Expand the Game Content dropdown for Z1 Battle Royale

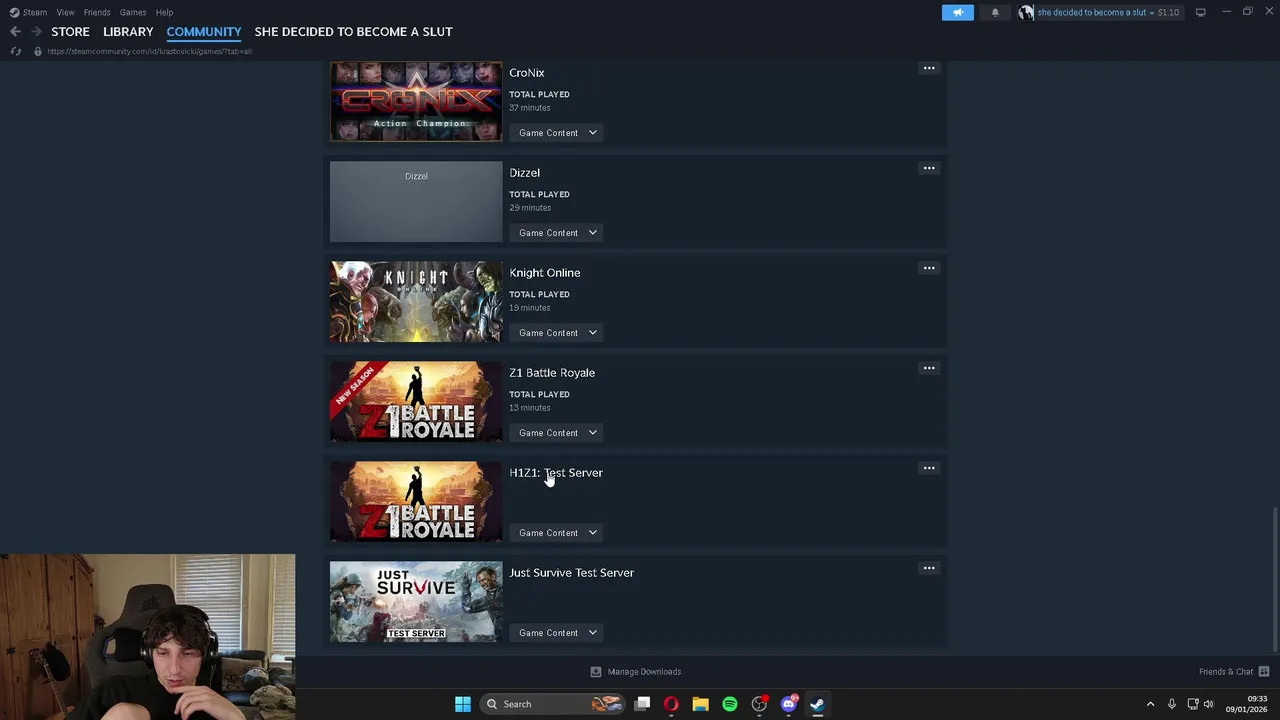point(558,433)
